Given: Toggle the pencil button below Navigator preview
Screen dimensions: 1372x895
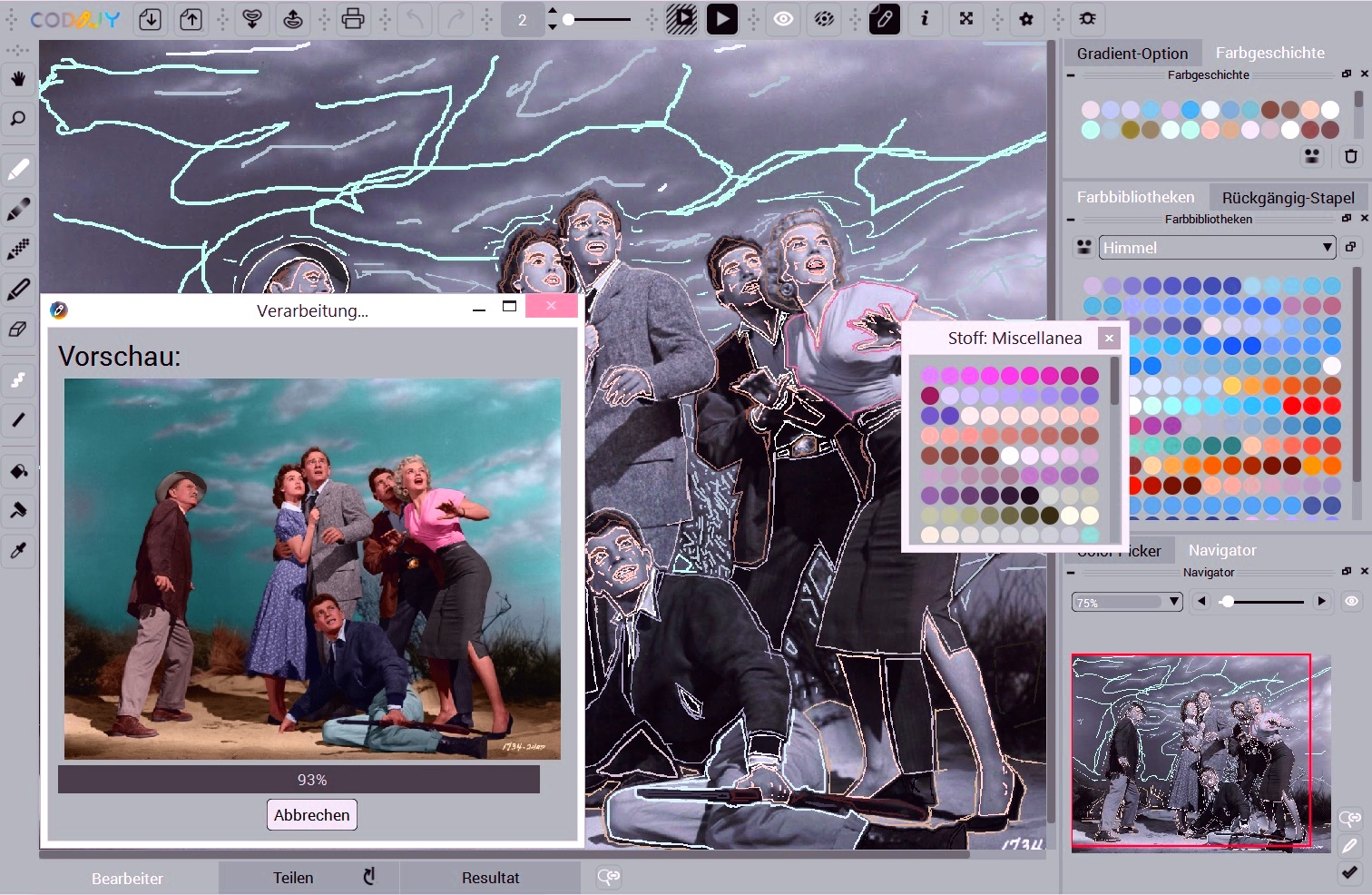Looking at the screenshot, I should pyautogui.click(x=1350, y=846).
